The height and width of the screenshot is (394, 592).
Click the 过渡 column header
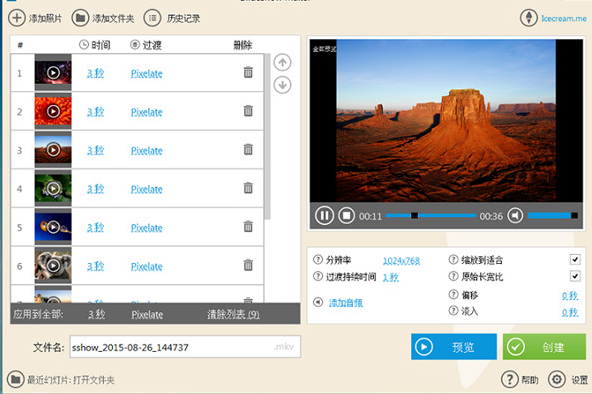coord(146,45)
